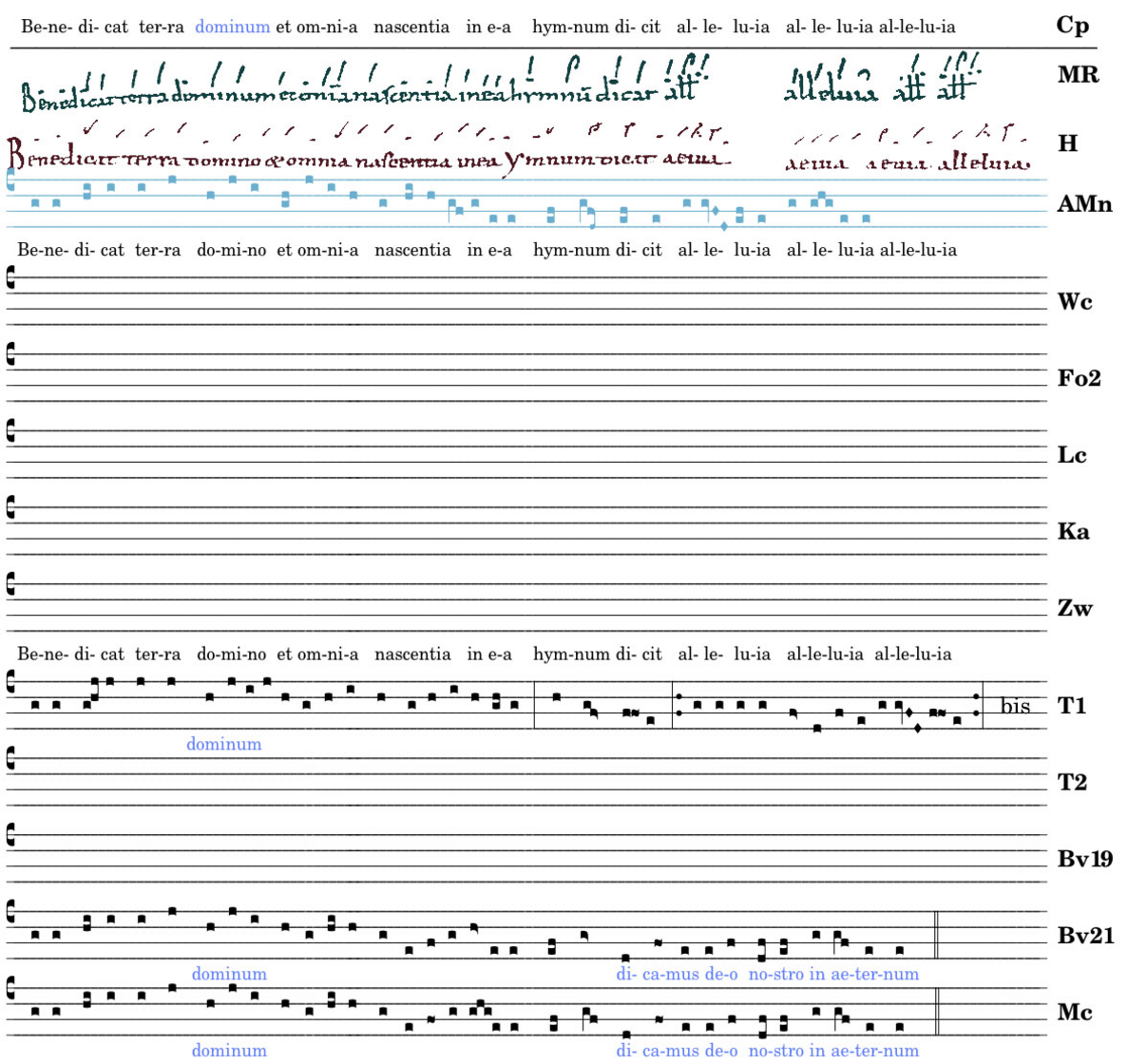Click the clef on the Bv21 staff
1128x1064 pixels.
pos(11,910)
